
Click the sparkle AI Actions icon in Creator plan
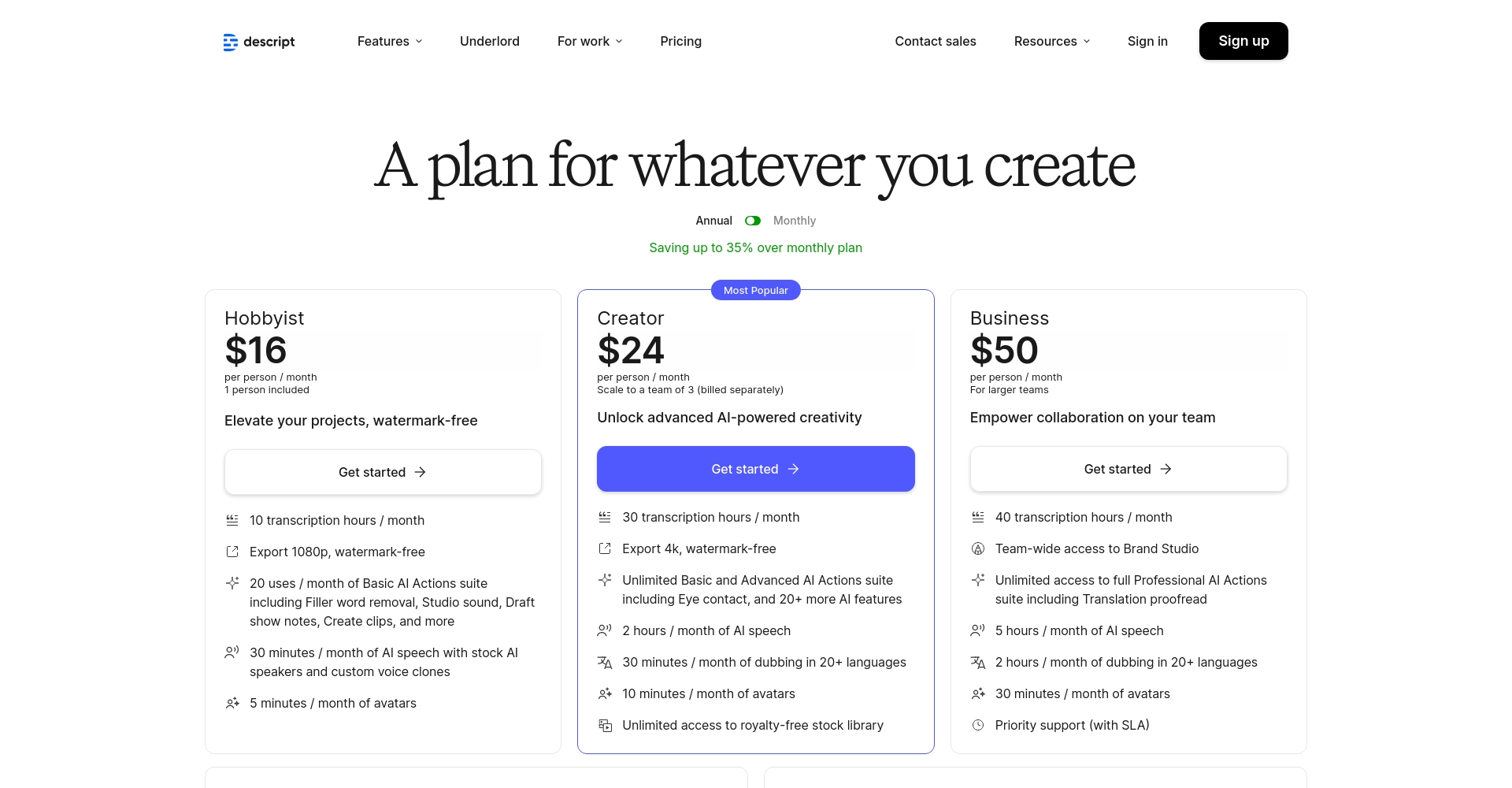(605, 580)
